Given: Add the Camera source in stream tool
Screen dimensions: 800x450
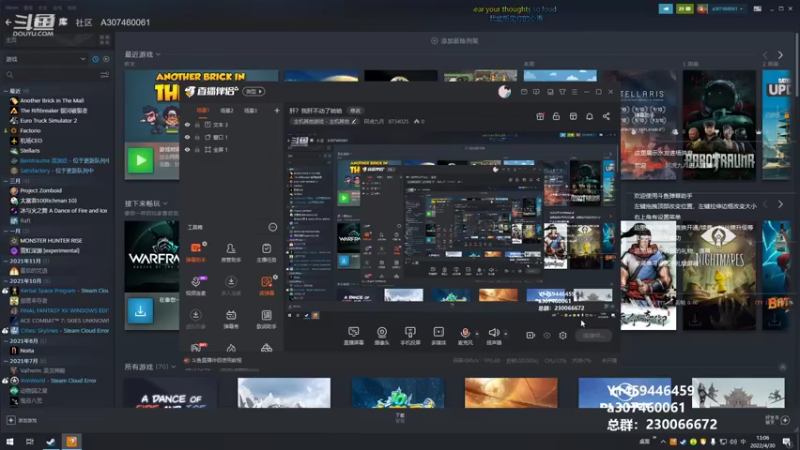Looking at the screenshot, I should (x=382, y=336).
